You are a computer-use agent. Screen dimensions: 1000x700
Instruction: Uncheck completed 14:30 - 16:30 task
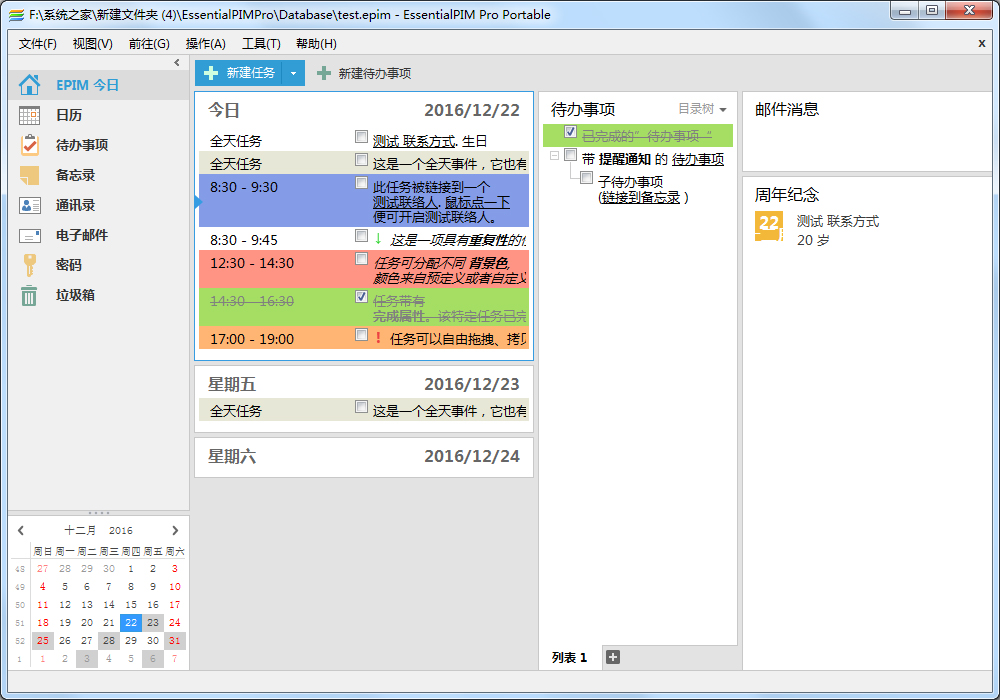tap(362, 296)
